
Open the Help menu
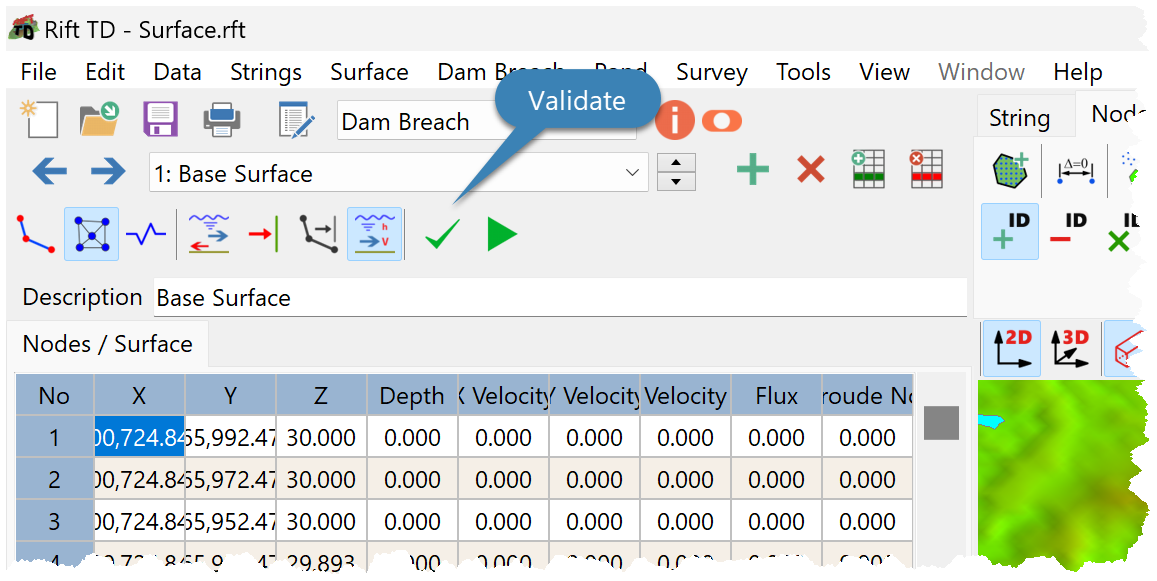pos(1078,72)
